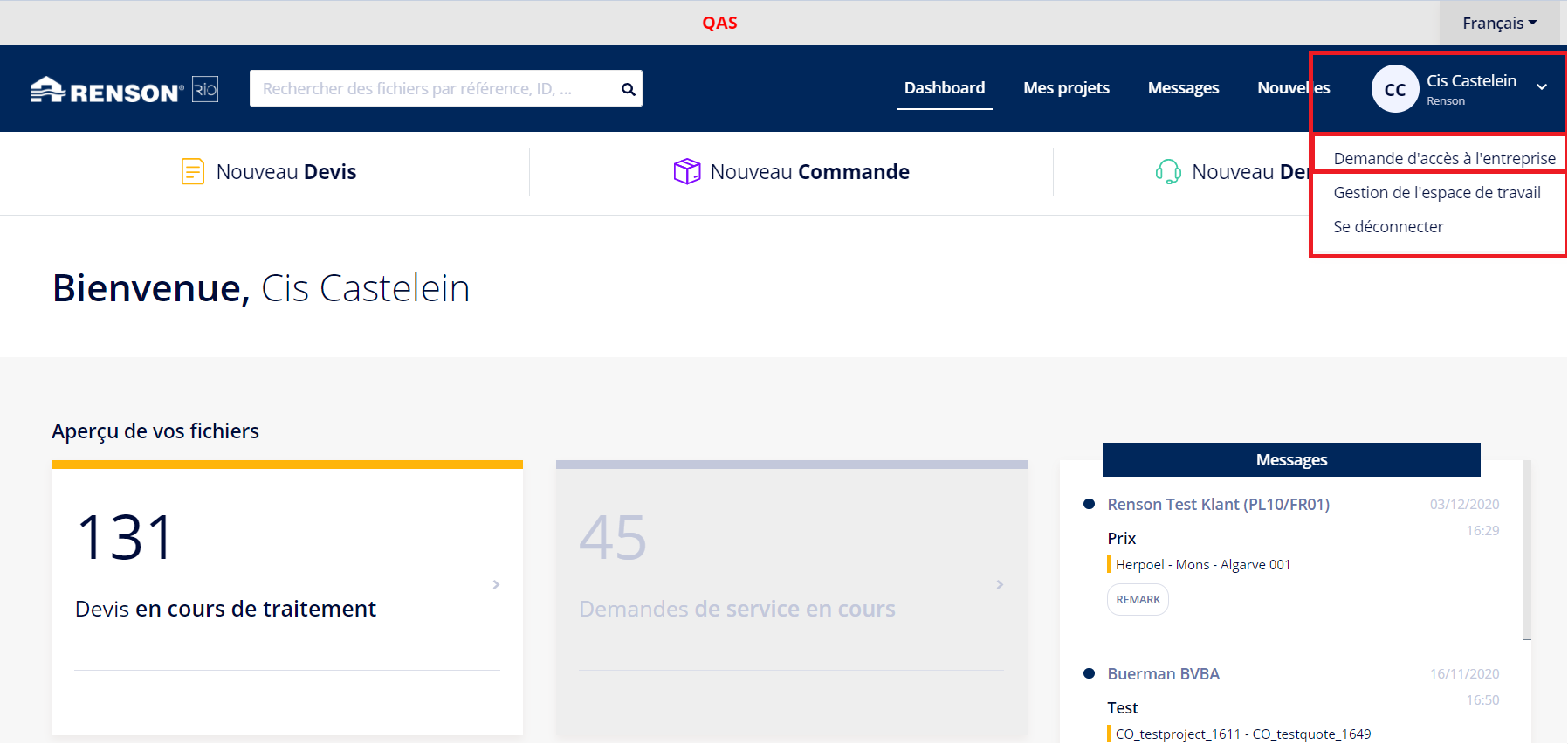
Task: Click the purple box icon for Nouveau Commande
Action: (x=686, y=171)
